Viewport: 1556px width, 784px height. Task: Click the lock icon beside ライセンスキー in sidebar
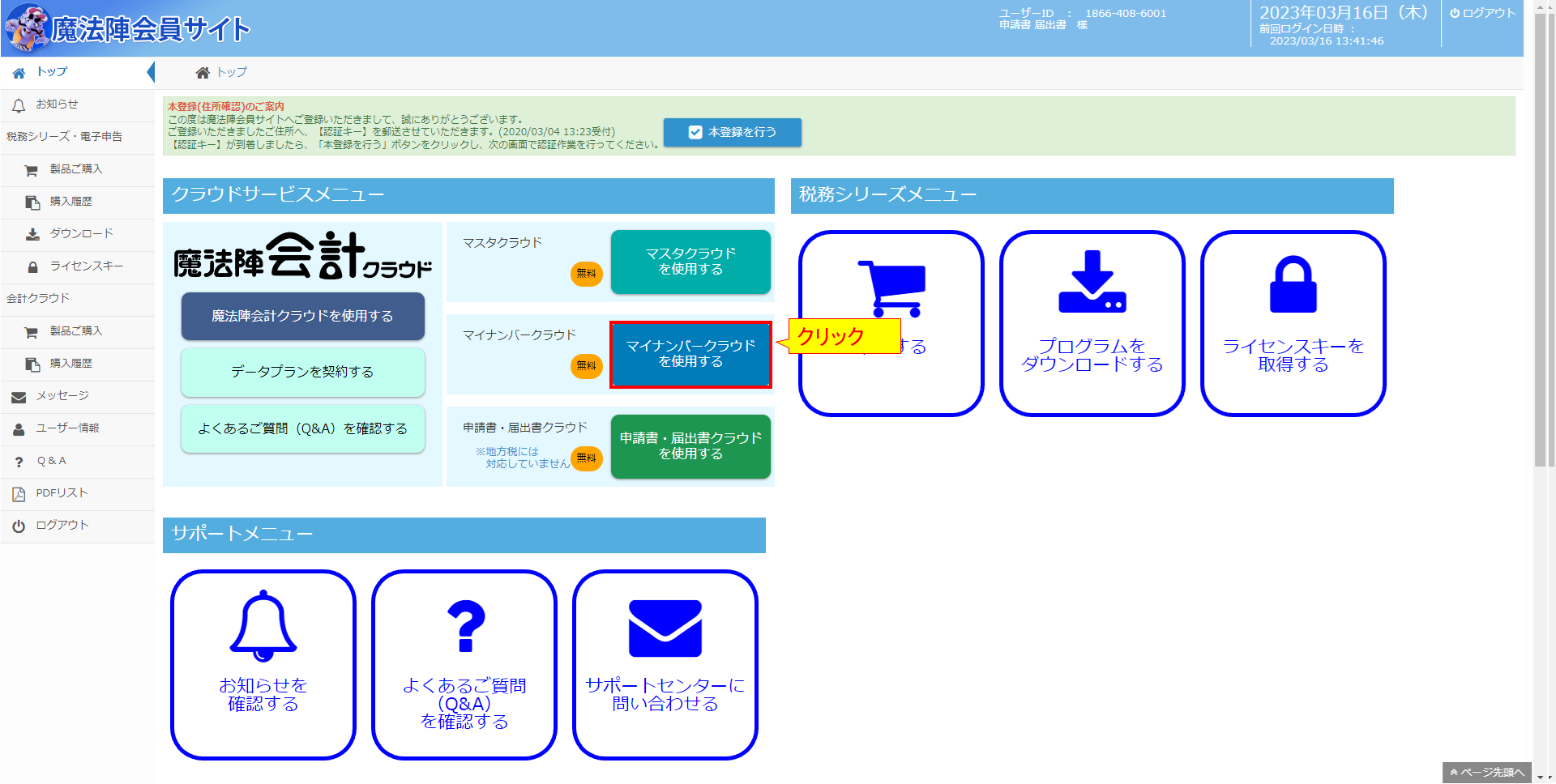33,266
